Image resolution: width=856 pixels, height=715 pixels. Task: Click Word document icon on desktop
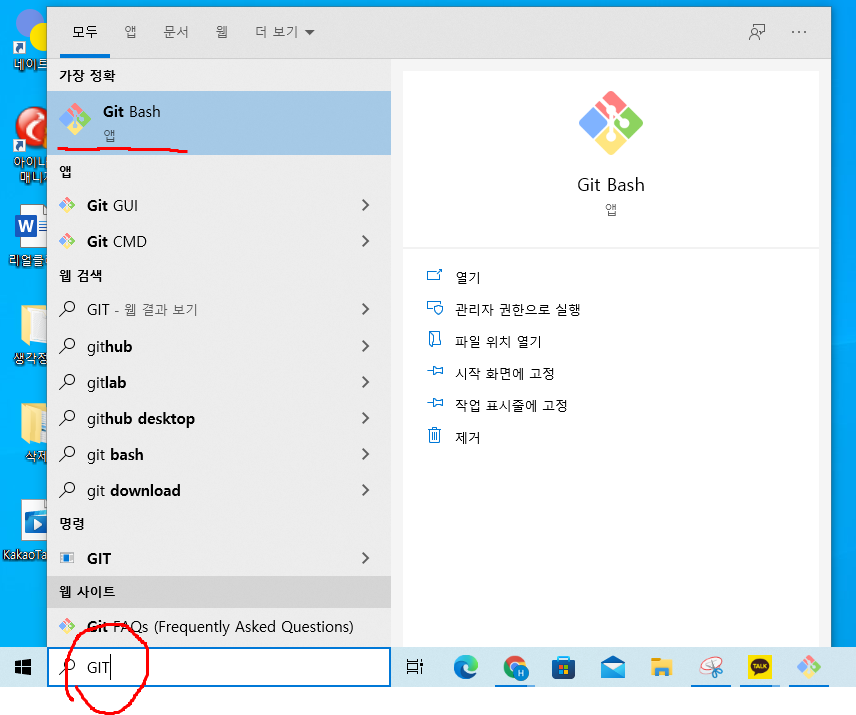tap(30, 227)
